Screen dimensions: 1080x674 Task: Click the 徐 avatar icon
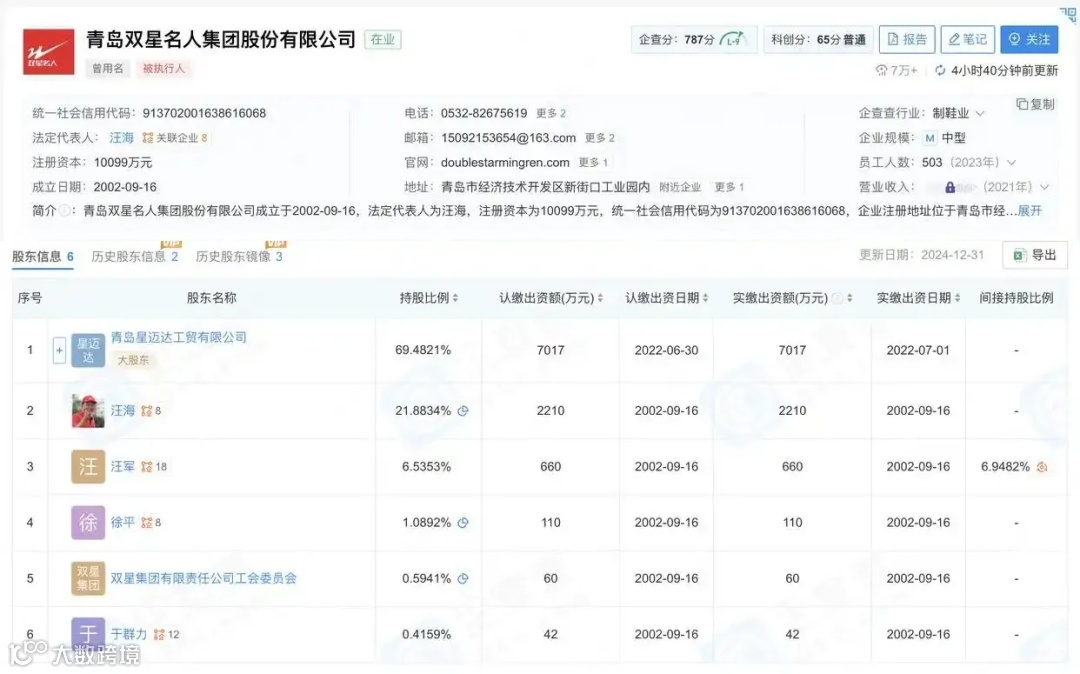(x=88, y=523)
